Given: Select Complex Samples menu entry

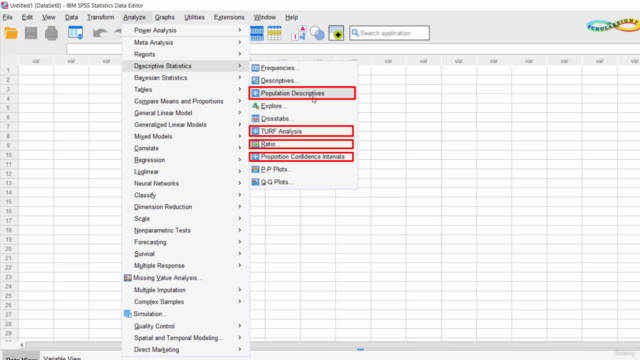Looking at the screenshot, I should point(186,302).
